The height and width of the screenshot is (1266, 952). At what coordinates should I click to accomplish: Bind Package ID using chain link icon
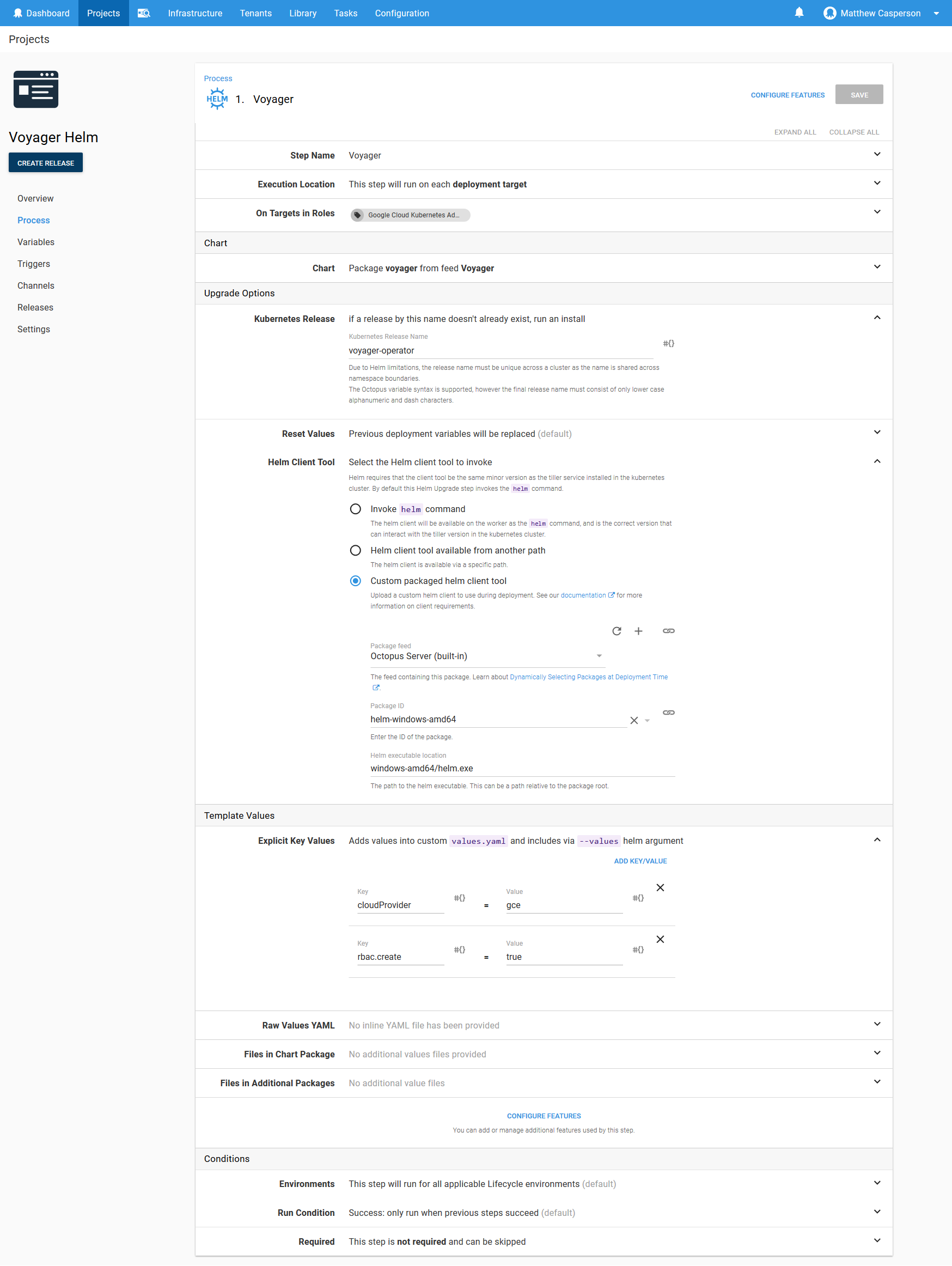668,712
